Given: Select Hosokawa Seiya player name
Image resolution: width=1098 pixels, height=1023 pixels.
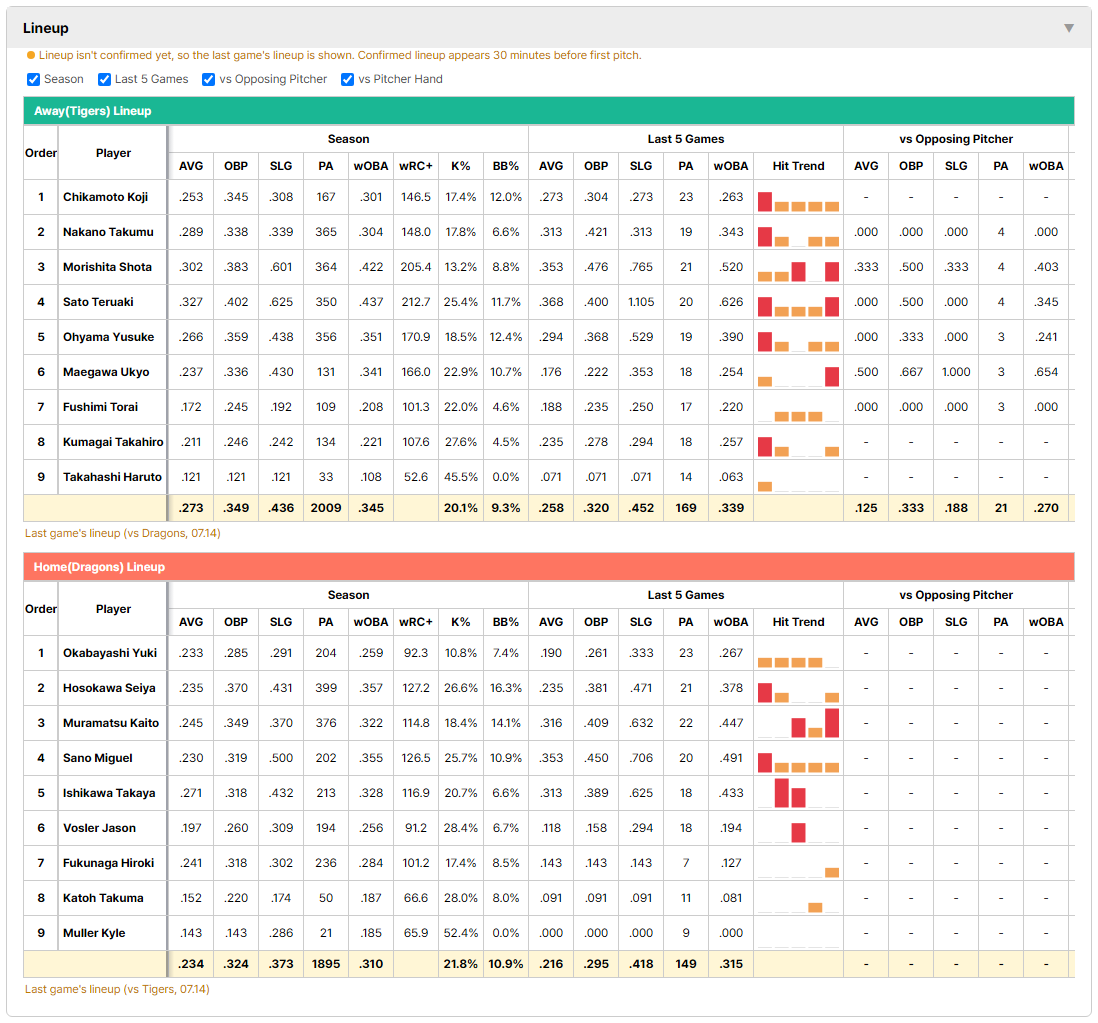Looking at the screenshot, I should [109, 688].
